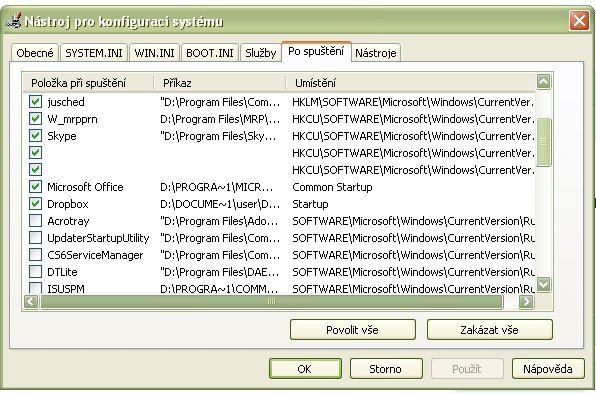The height and width of the screenshot is (394, 596).
Task: Open the SYSTEM.INI tab
Action: point(94,53)
